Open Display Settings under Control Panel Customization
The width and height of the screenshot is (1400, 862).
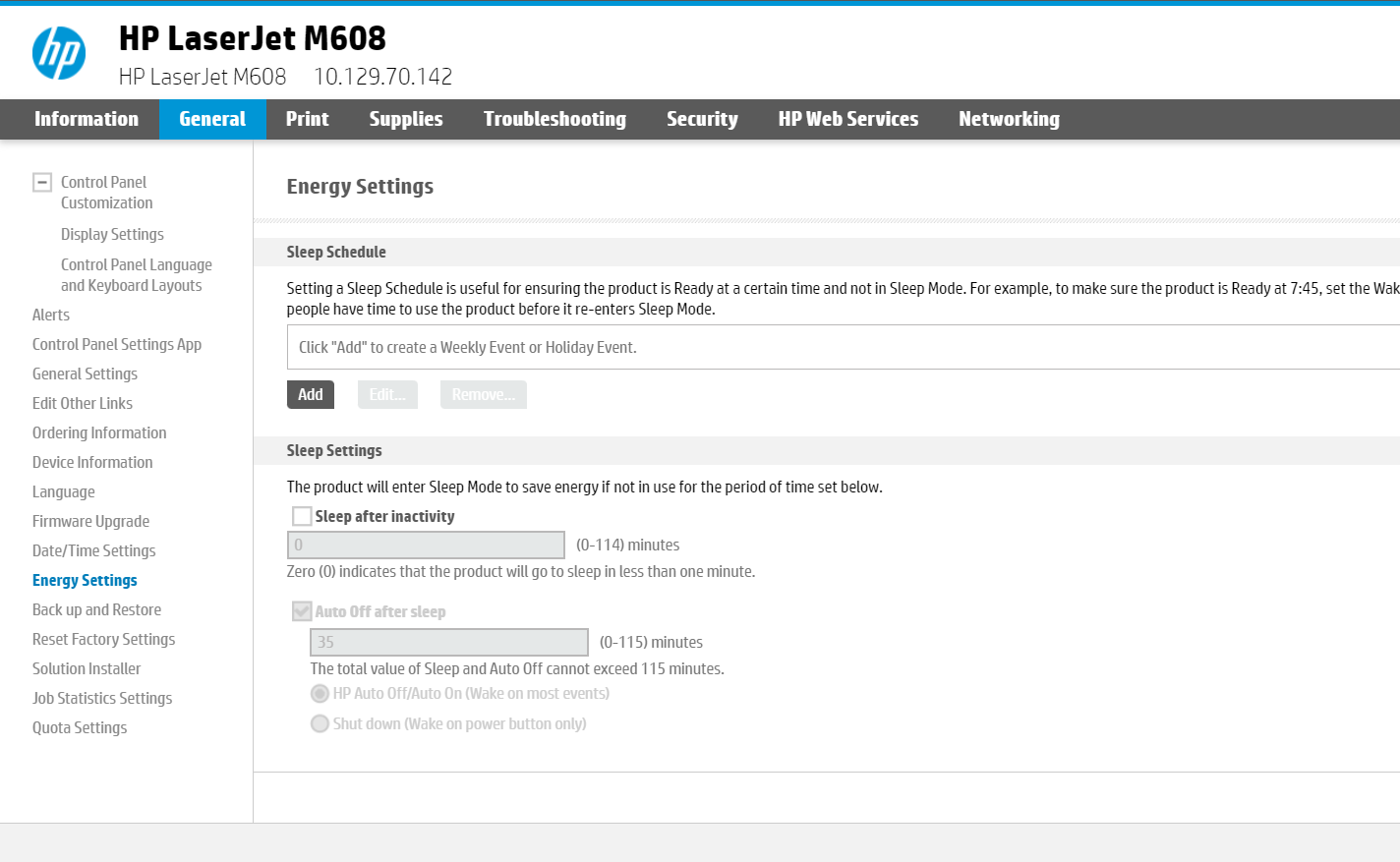pos(112,234)
